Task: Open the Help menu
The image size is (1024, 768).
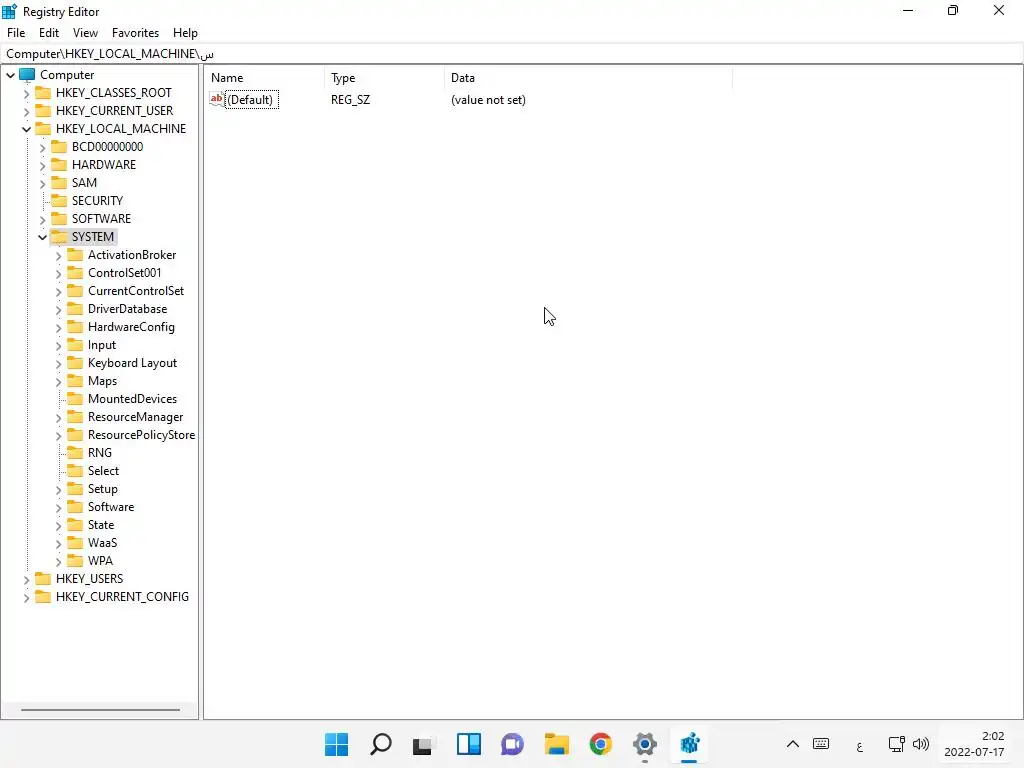Action: pyautogui.click(x=185, y=33)
